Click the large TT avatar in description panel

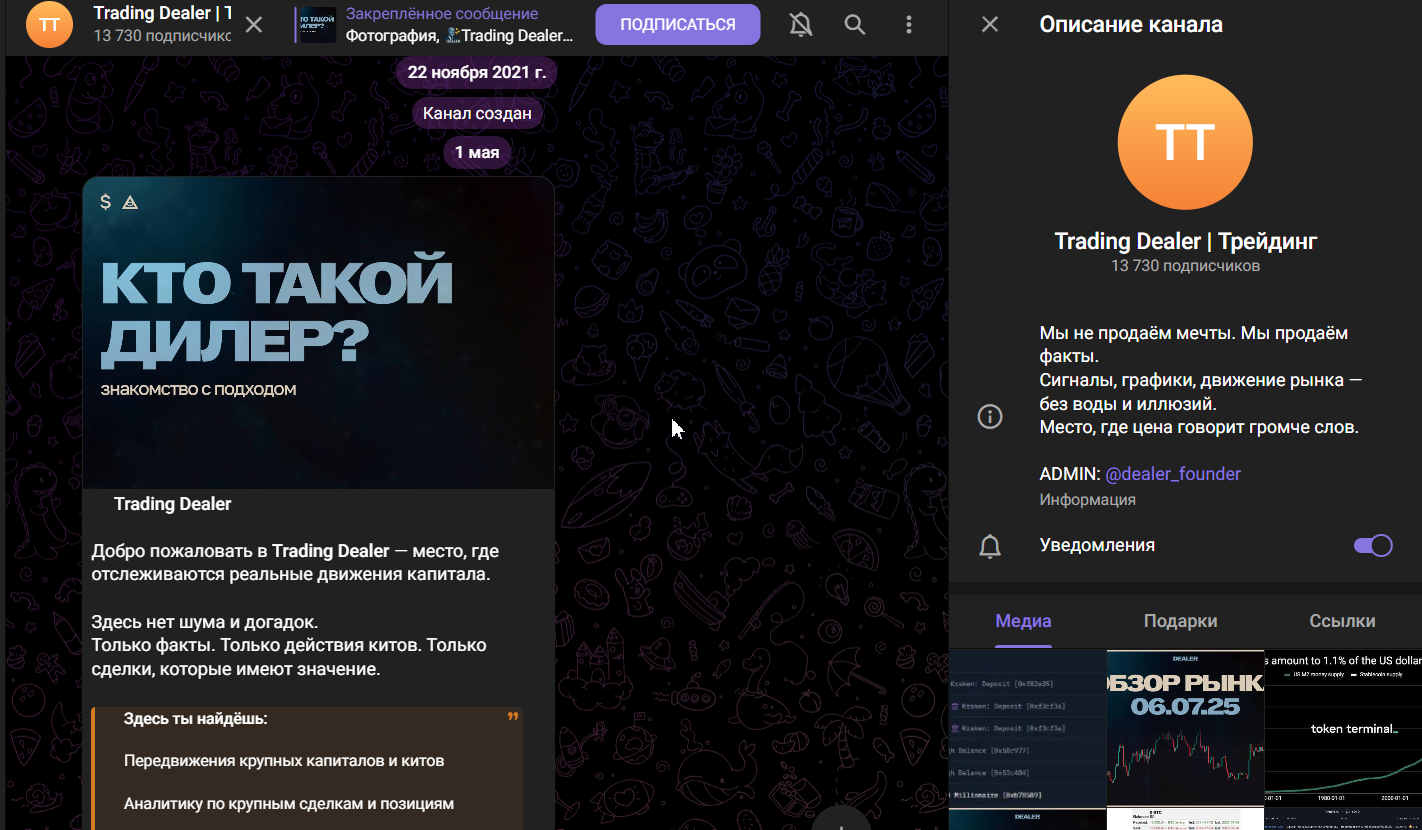(1185, 142)
